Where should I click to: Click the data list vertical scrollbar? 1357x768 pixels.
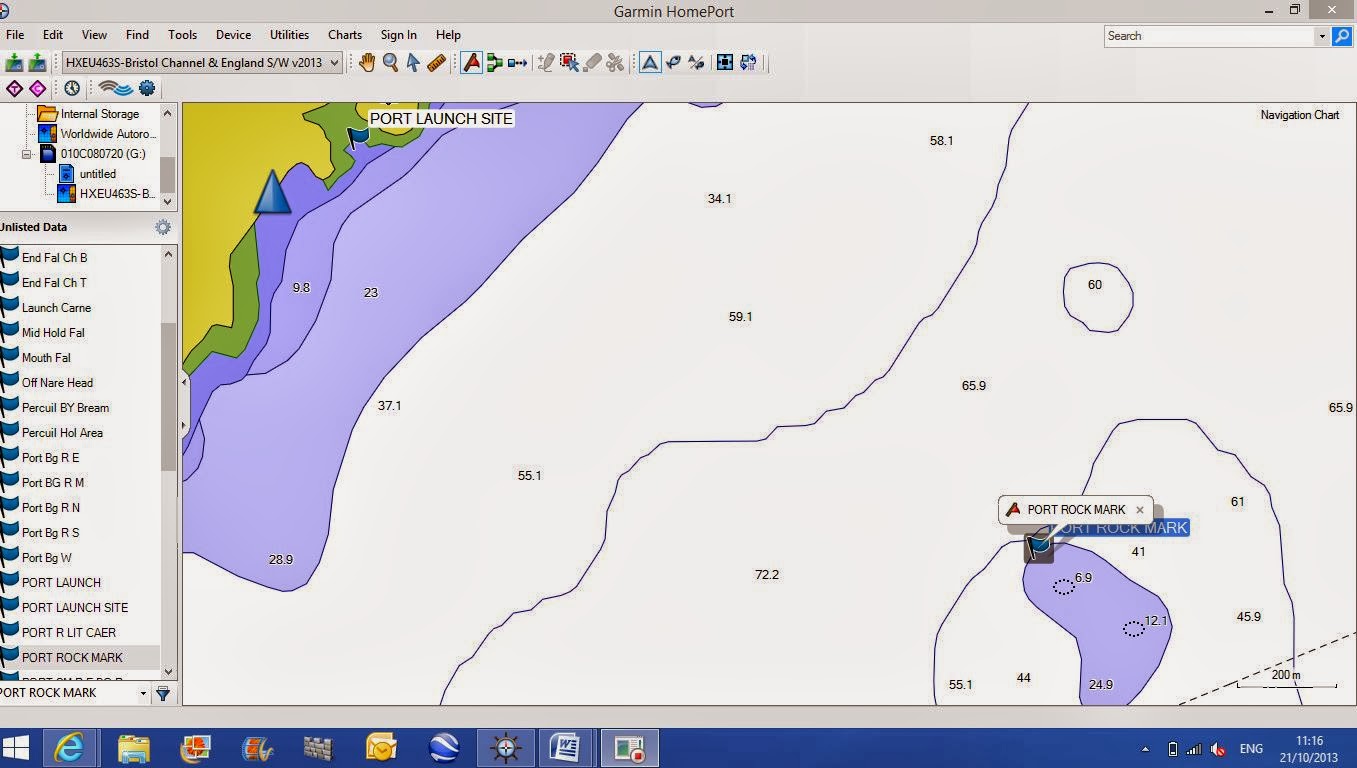click(x=168, y=395)
